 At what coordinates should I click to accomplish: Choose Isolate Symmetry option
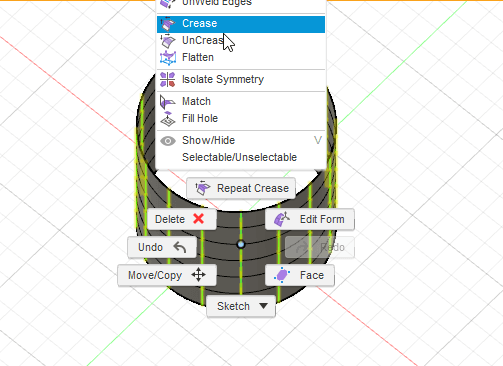coord(241,80)
